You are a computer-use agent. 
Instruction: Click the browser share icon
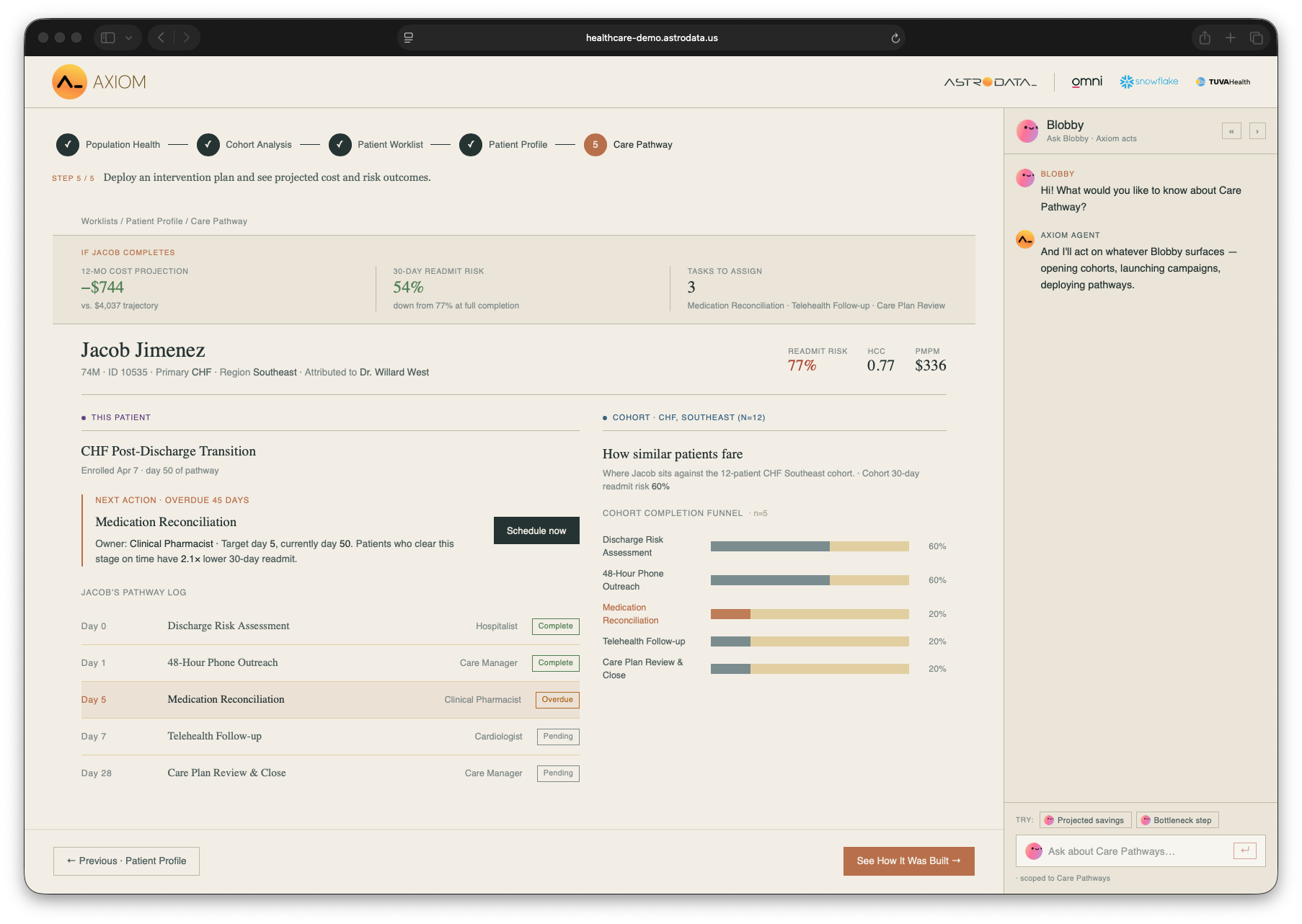click(1205, 37)
